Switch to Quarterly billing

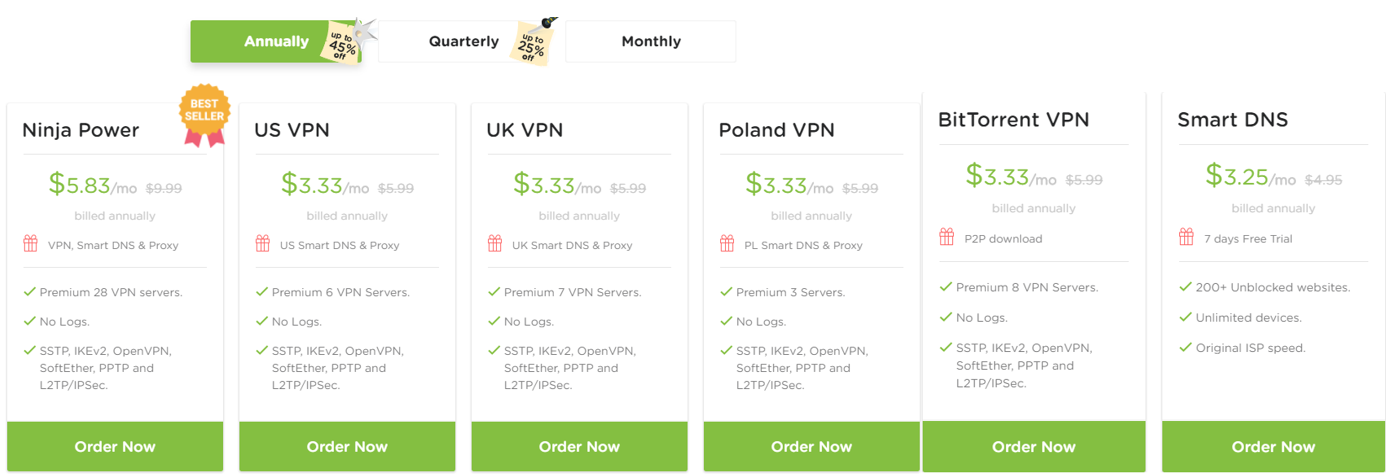(x=463, y=41)
